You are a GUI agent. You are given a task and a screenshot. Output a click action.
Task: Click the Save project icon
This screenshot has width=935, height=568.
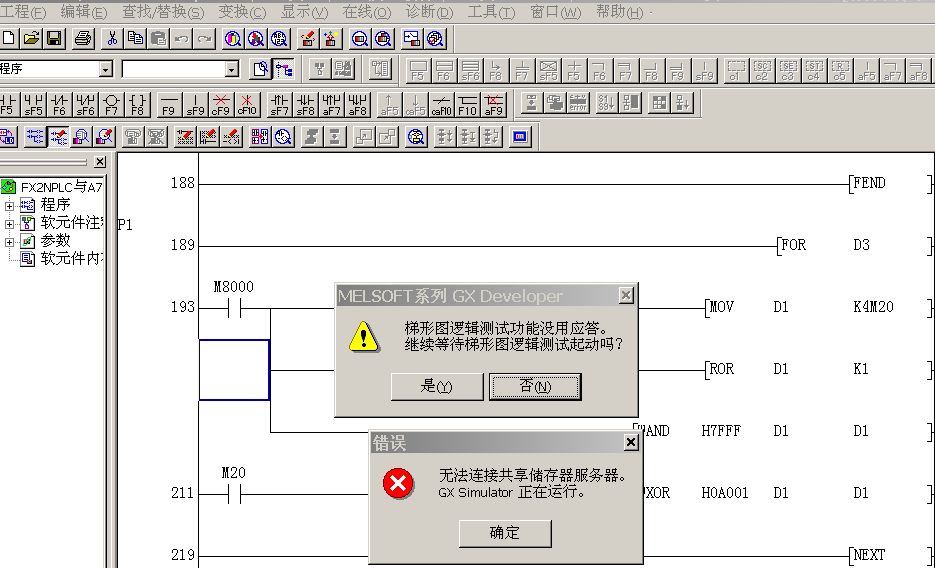click(x=54, y=39)
